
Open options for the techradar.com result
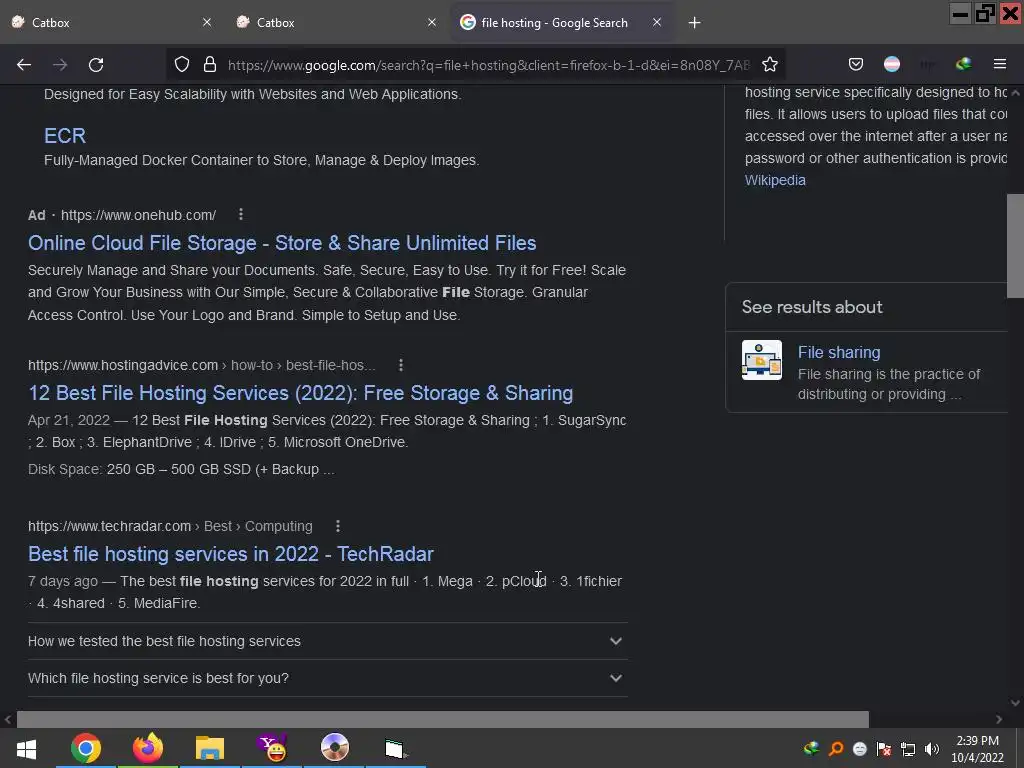click(x=338, y=526)
